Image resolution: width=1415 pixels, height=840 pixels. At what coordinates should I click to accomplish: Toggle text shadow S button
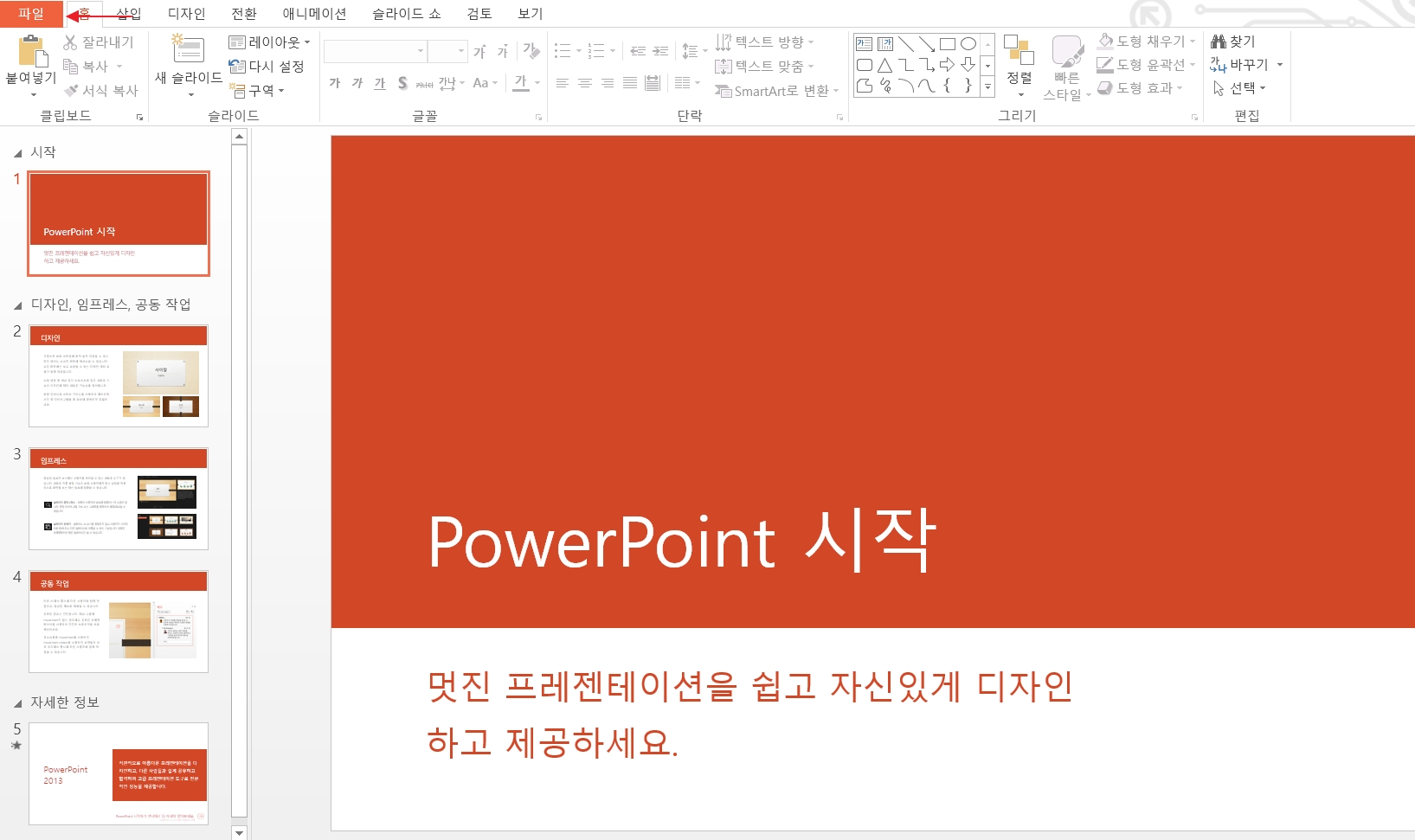point(402,83)
